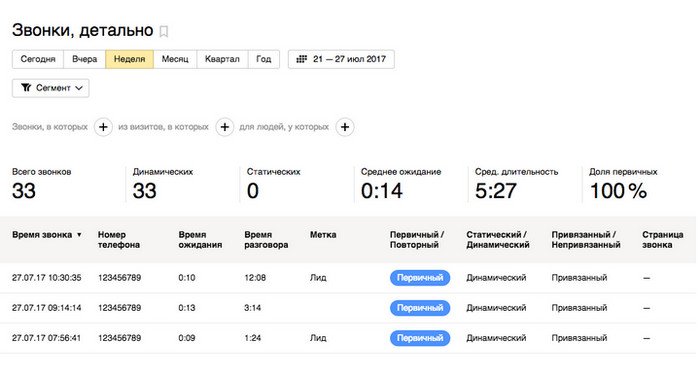Image resolution: width=700 pixels, height=377 pixels.
Task: Click the Метка column header
Action: pos(323,235)
